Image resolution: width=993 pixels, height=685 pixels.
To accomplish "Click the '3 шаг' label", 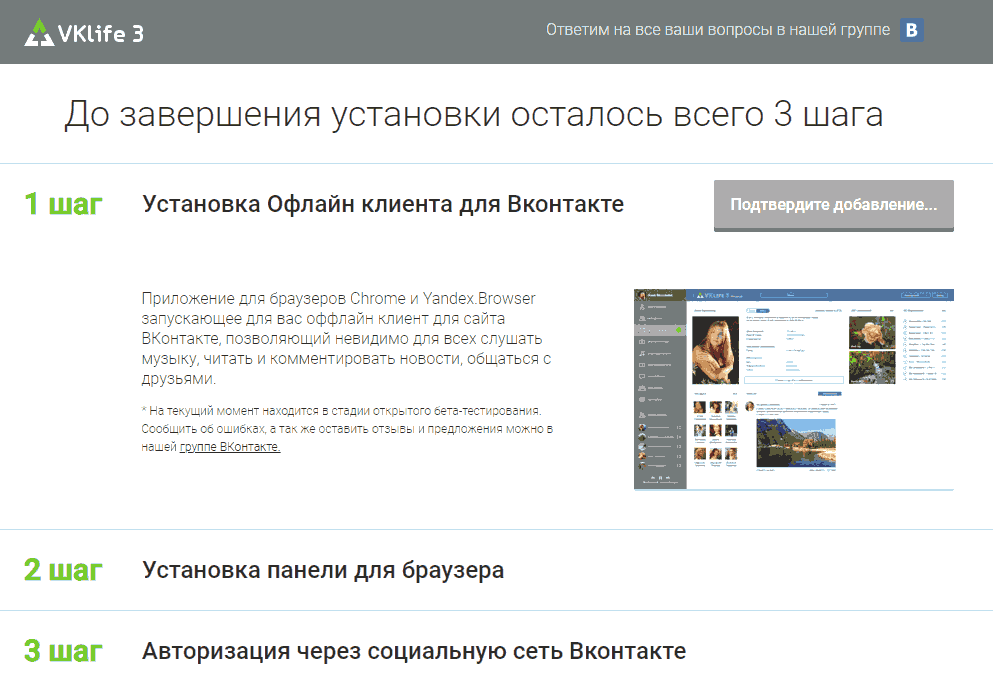I will pos(63,651).
